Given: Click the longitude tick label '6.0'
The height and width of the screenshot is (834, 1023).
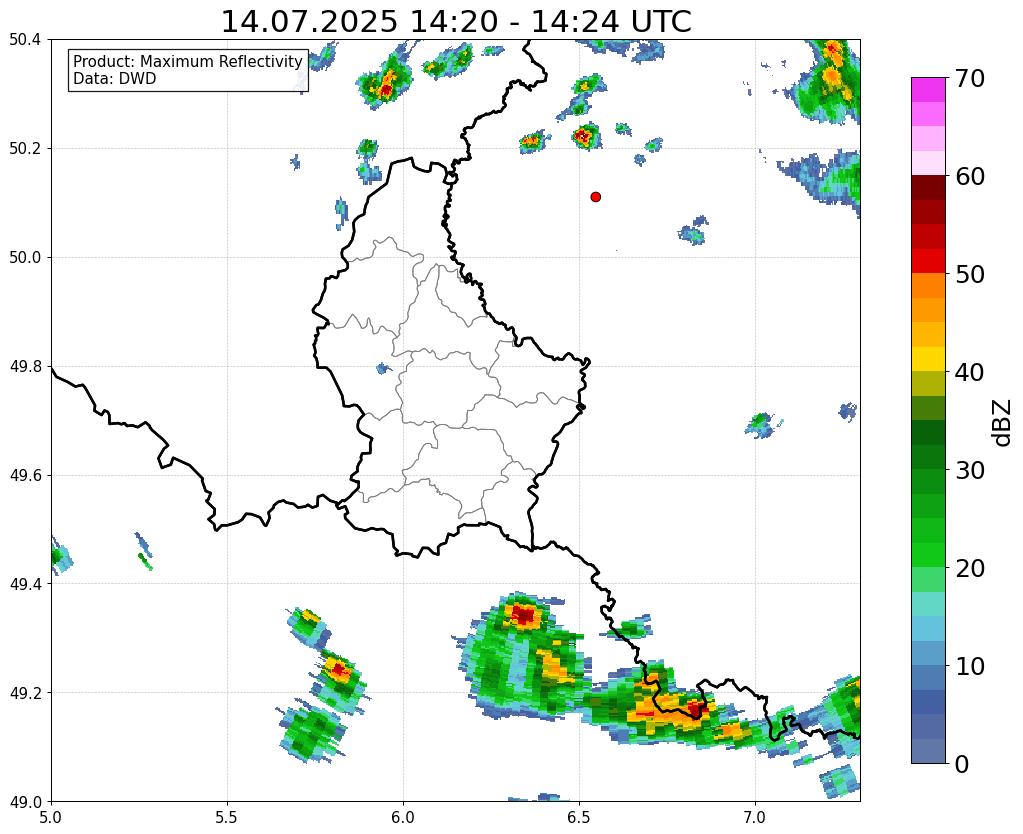Looking at the screenshot, I should tap(403, 817).
